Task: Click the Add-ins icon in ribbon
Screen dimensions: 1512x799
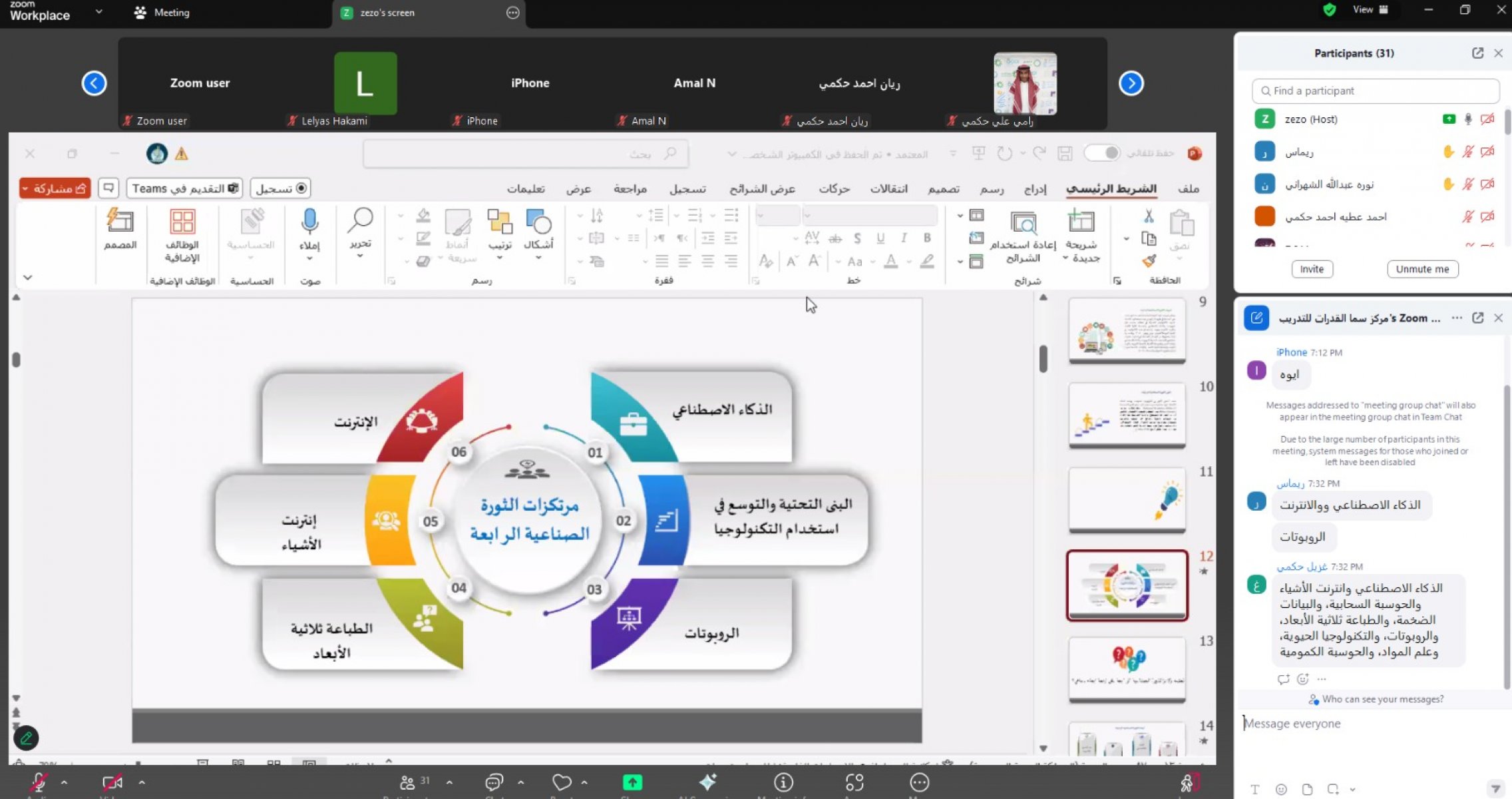Action: (x=182, y=222)
